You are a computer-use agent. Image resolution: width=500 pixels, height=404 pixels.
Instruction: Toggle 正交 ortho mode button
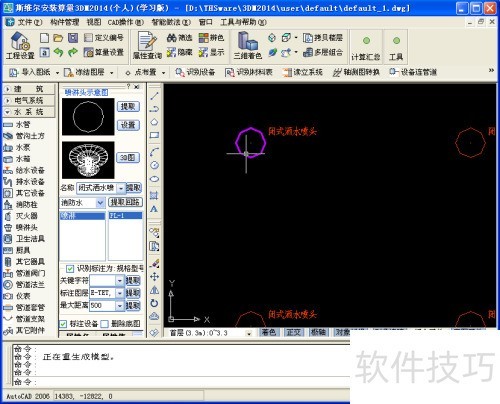point(294,332)
